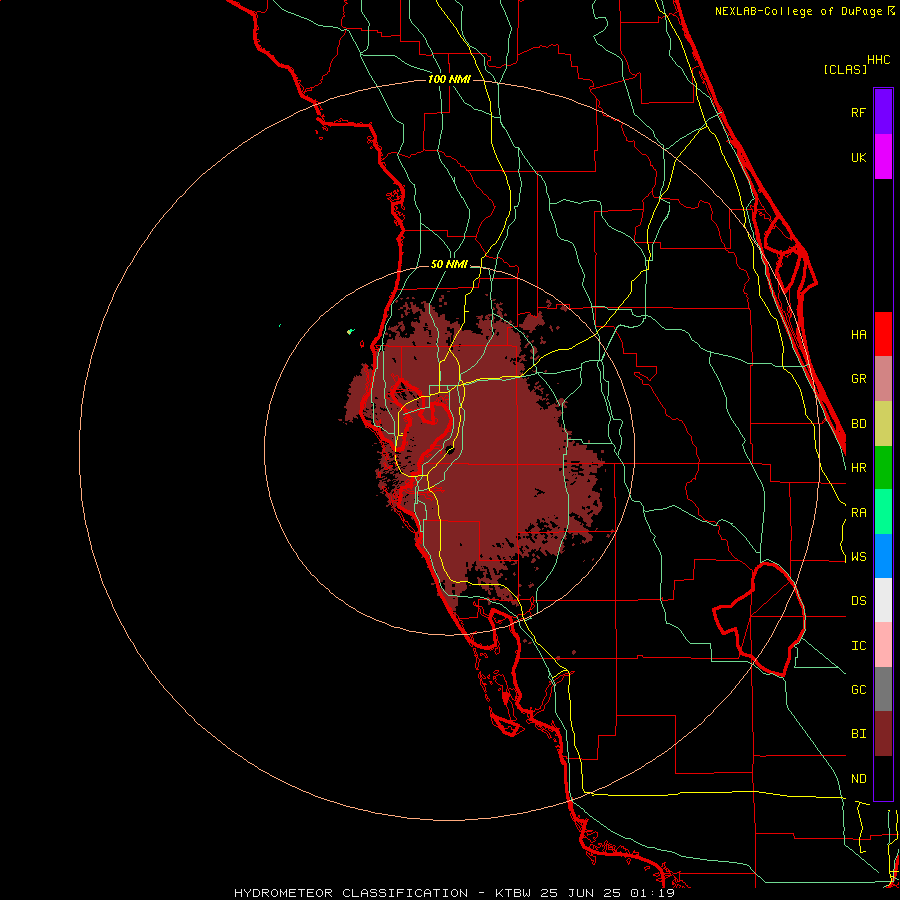The height and width of the screenshot is (900, 900).
Task: Click the RF legend label text
Action: click(x=858, y=112)
